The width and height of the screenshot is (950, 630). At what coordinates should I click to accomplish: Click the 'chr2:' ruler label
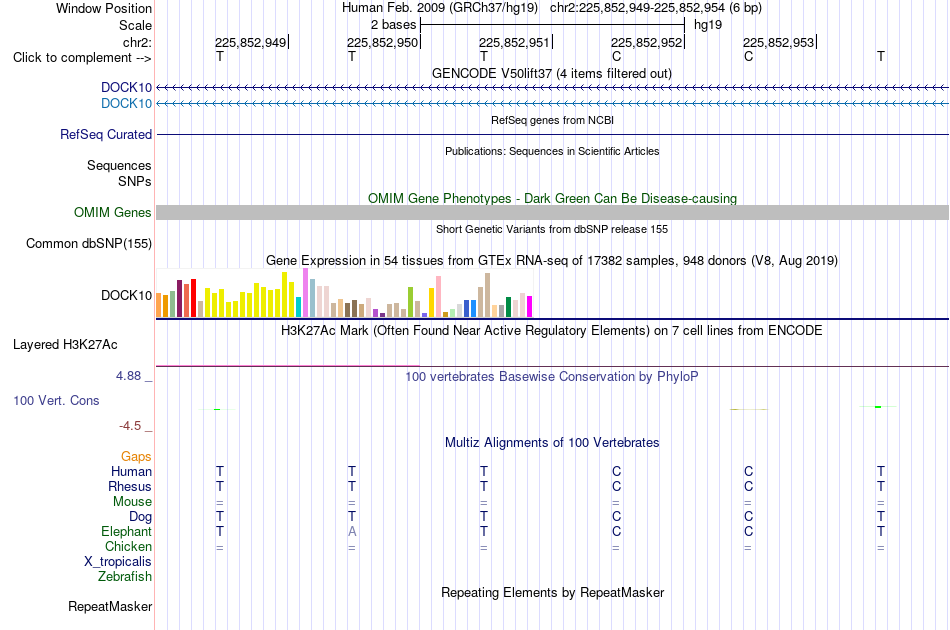click(x=137, y=42)
